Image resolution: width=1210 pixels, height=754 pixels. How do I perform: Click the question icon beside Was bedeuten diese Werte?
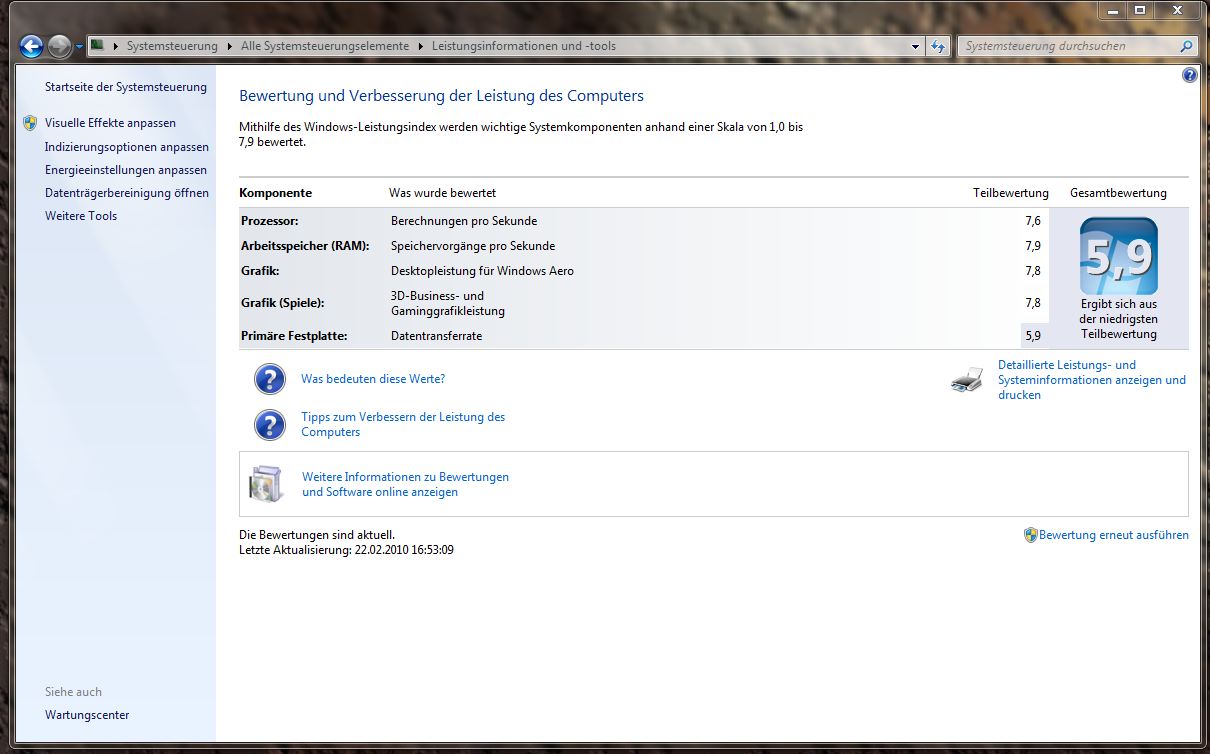270,379
